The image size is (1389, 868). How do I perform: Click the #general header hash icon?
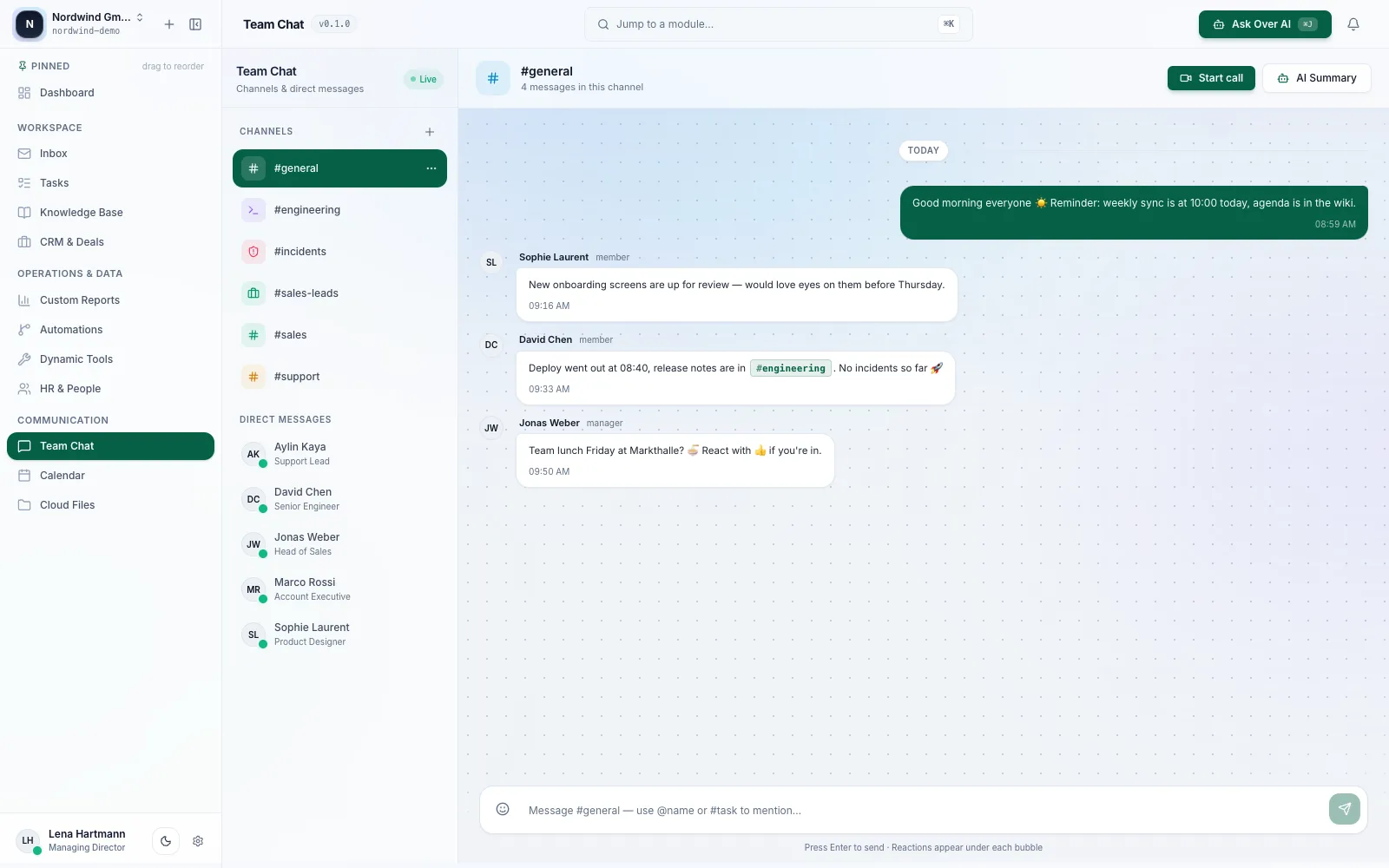[493, 78]
